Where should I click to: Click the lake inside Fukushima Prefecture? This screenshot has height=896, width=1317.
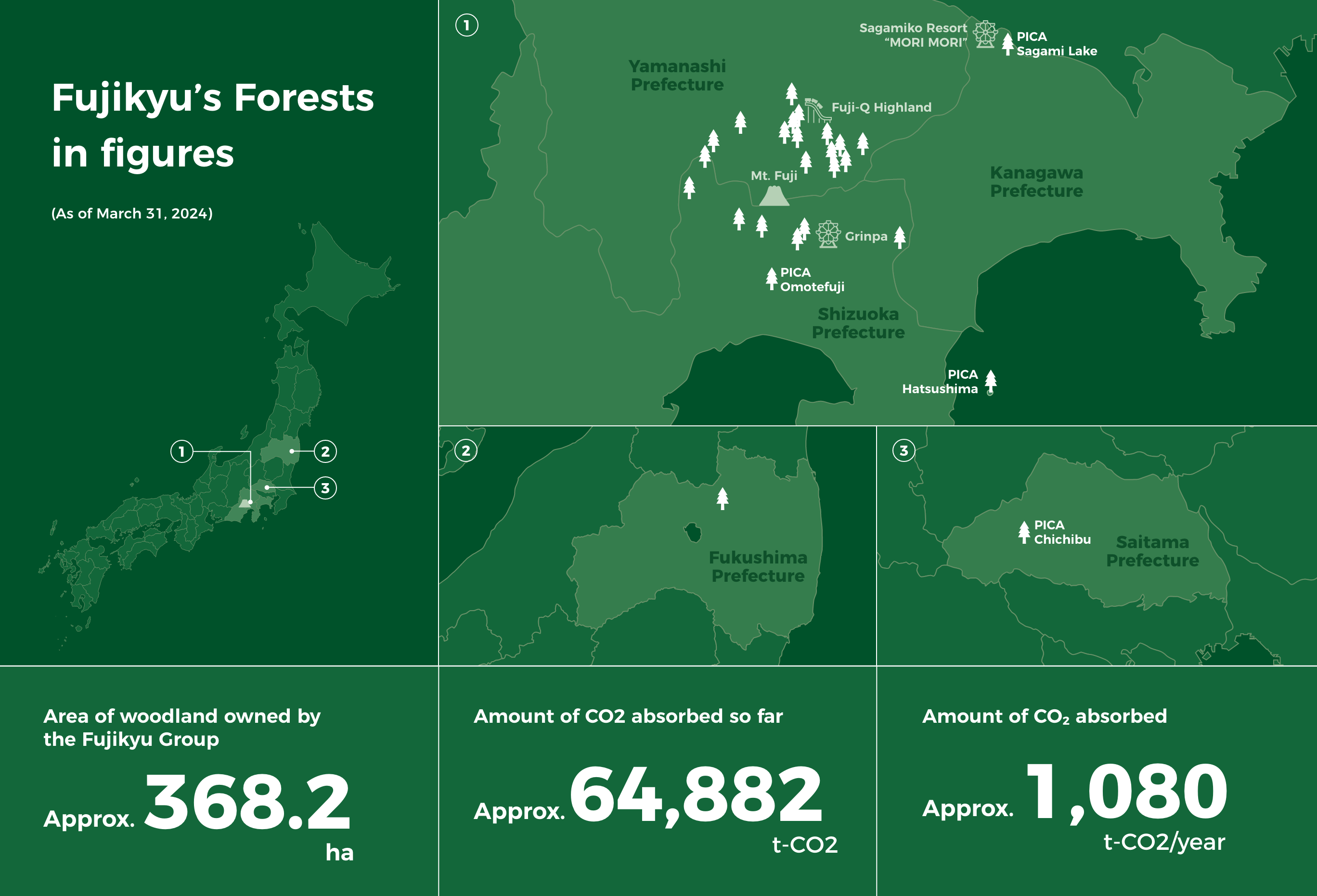tap(693, 532)
